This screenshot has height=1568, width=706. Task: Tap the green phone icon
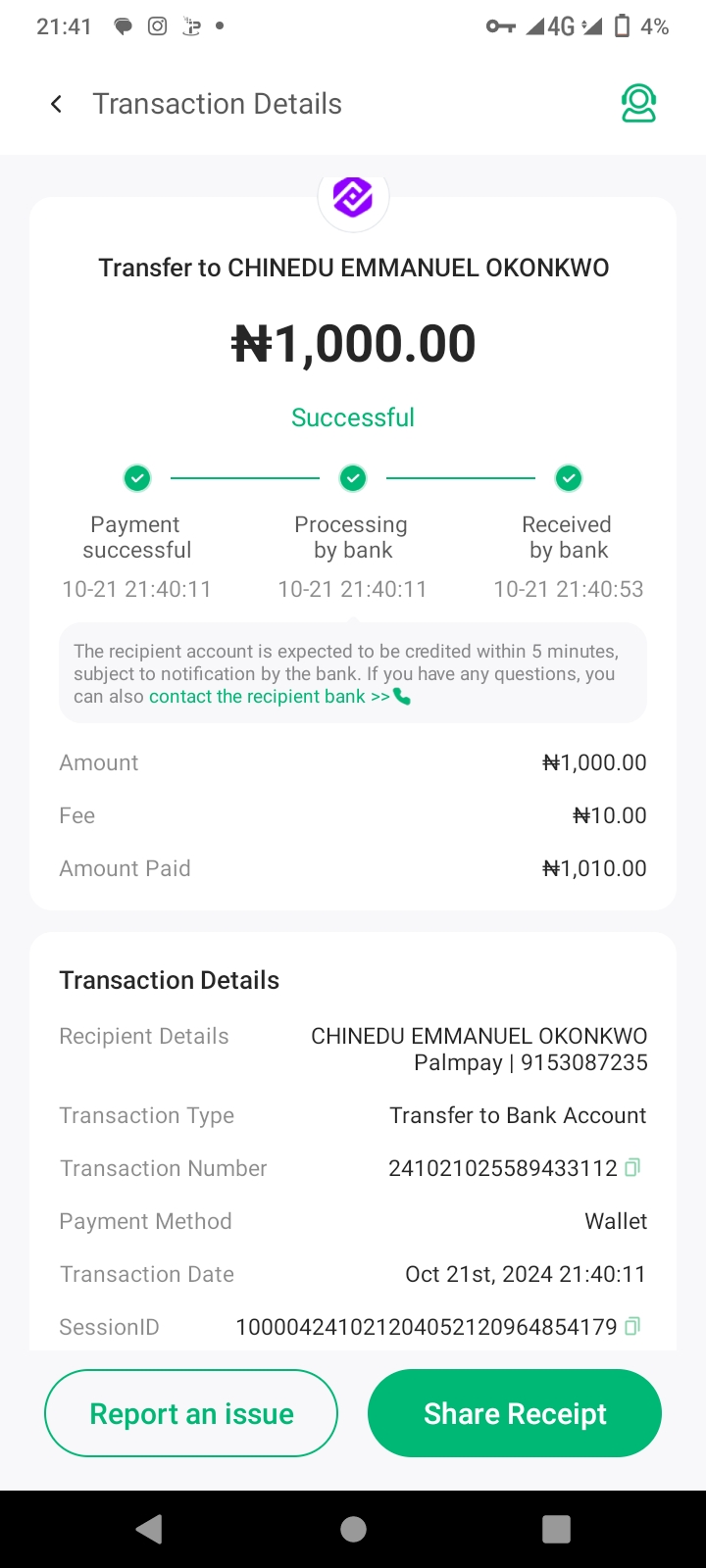(x=402, y=697)
